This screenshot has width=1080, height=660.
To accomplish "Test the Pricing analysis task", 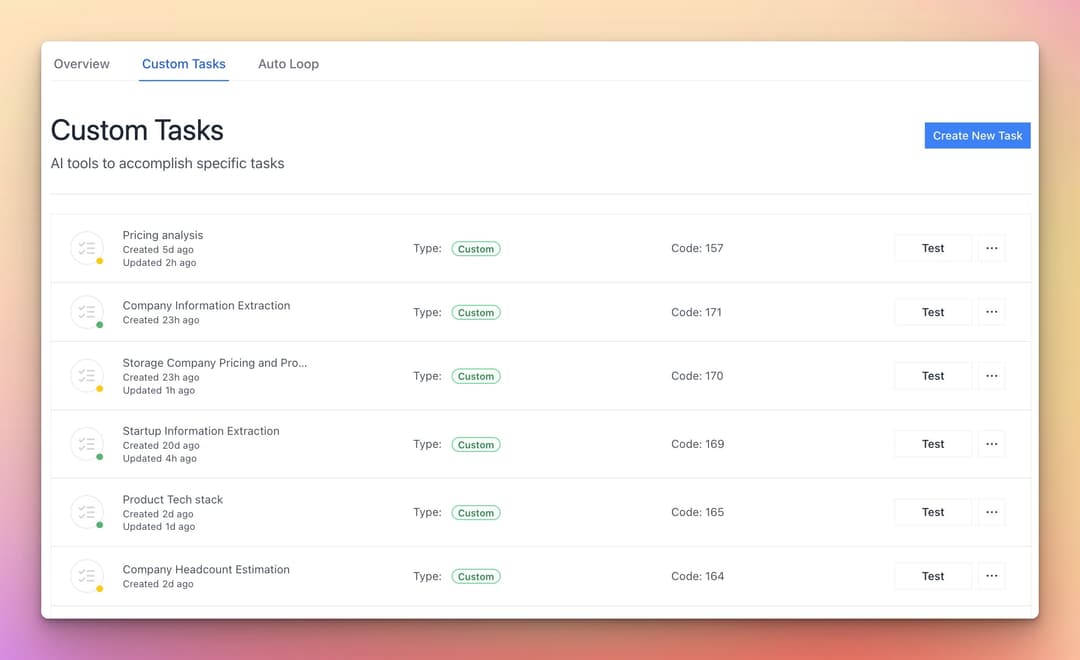I will (x=932, y=248).
